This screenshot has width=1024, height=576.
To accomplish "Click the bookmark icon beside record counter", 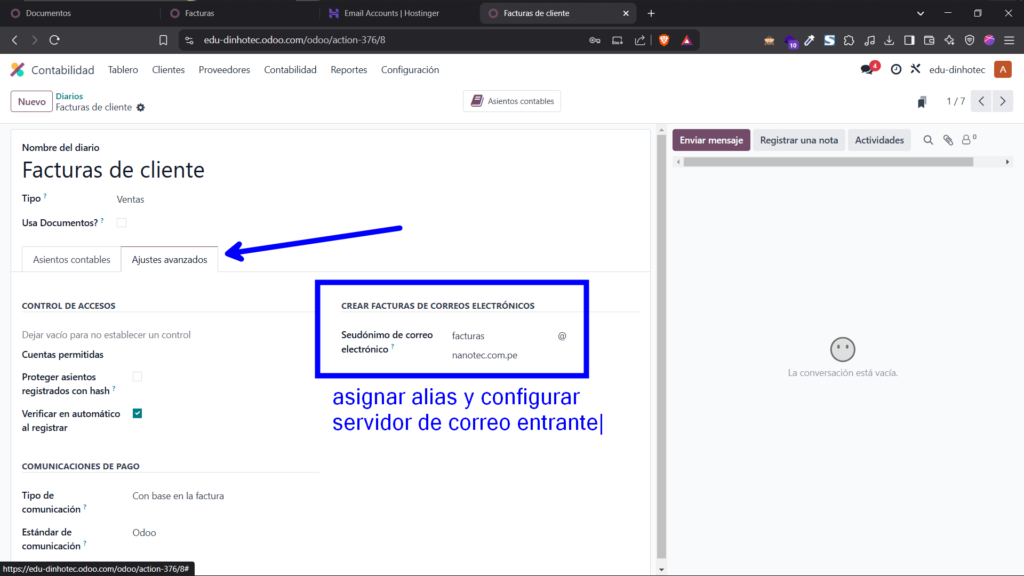I will click(921, 102).
